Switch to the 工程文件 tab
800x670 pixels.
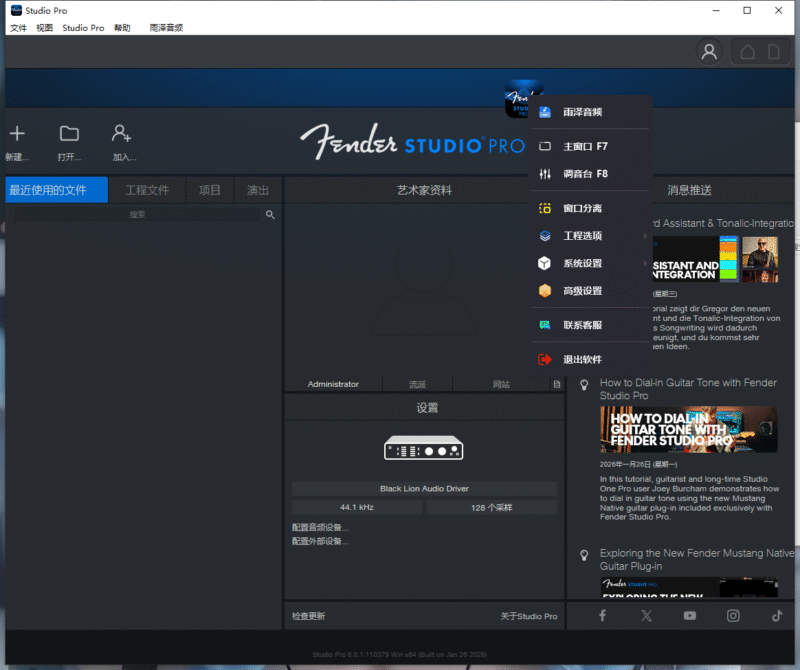pyautogui.click(x=146, y=189)
